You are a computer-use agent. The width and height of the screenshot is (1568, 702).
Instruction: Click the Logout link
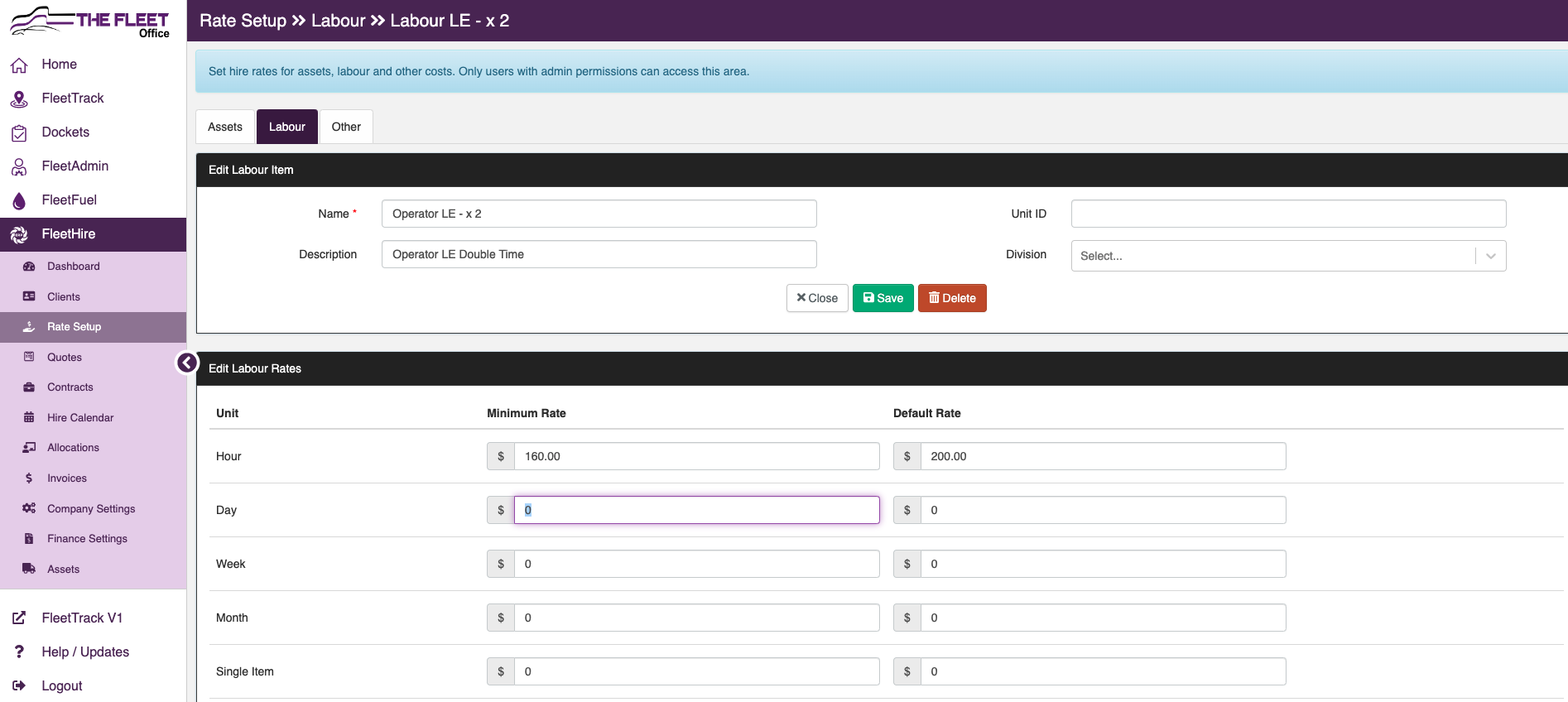62,686
